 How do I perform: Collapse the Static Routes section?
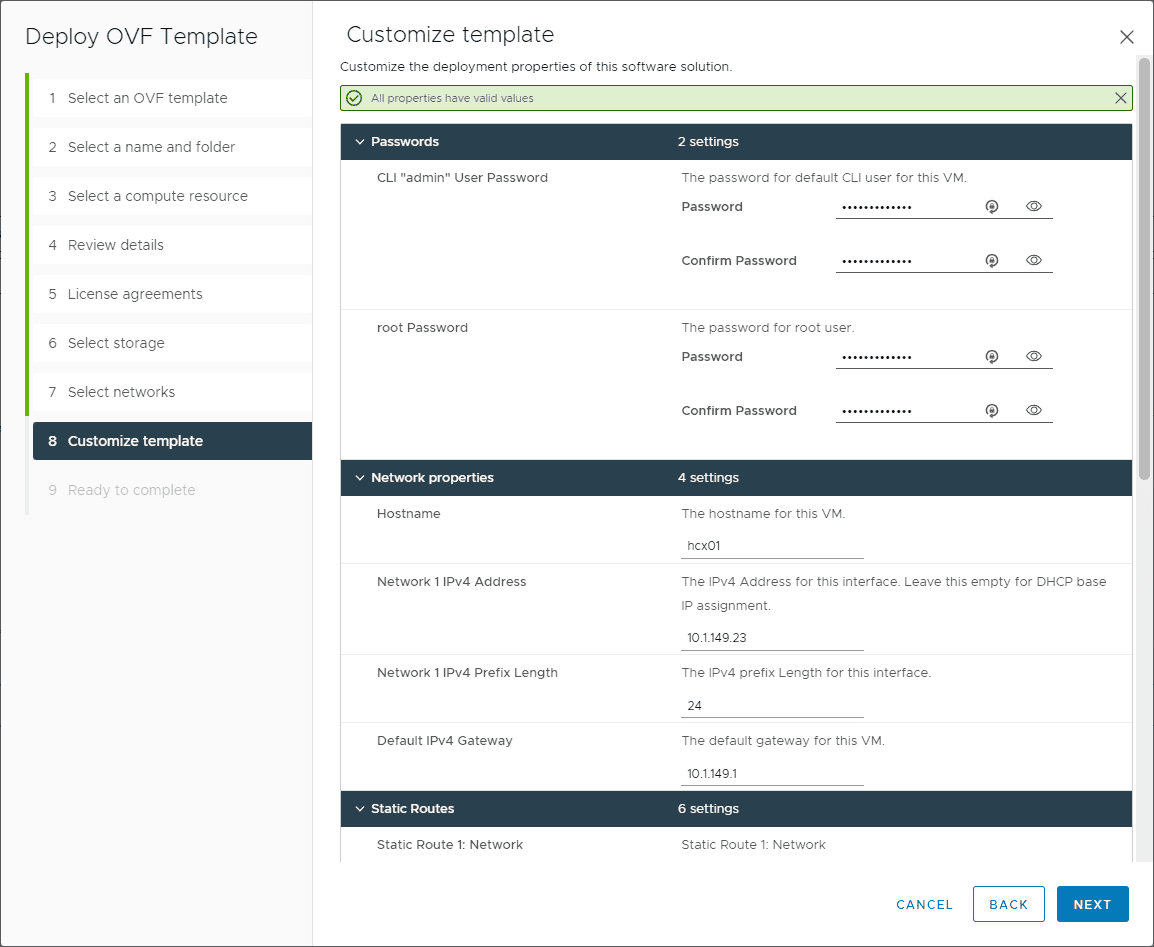(360, 809)
